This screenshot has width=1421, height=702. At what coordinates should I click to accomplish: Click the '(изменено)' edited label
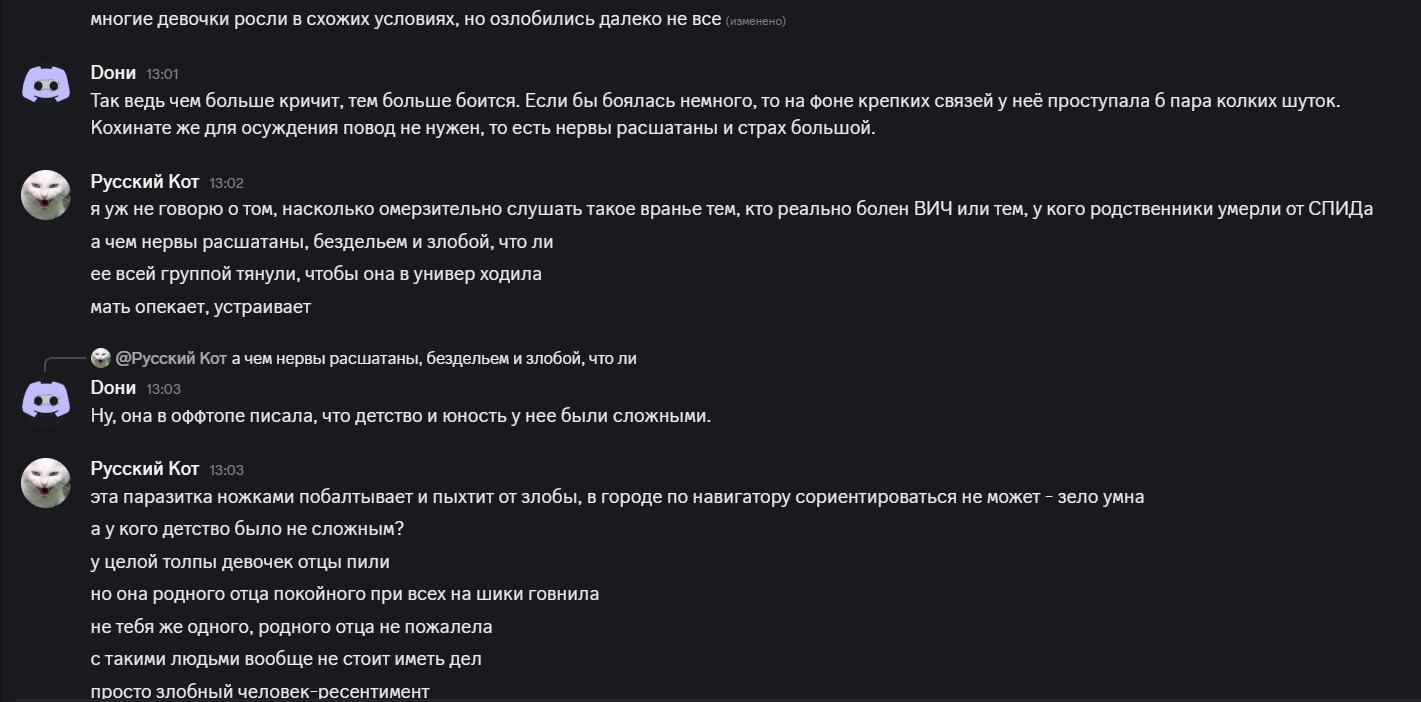click(755, 21)
